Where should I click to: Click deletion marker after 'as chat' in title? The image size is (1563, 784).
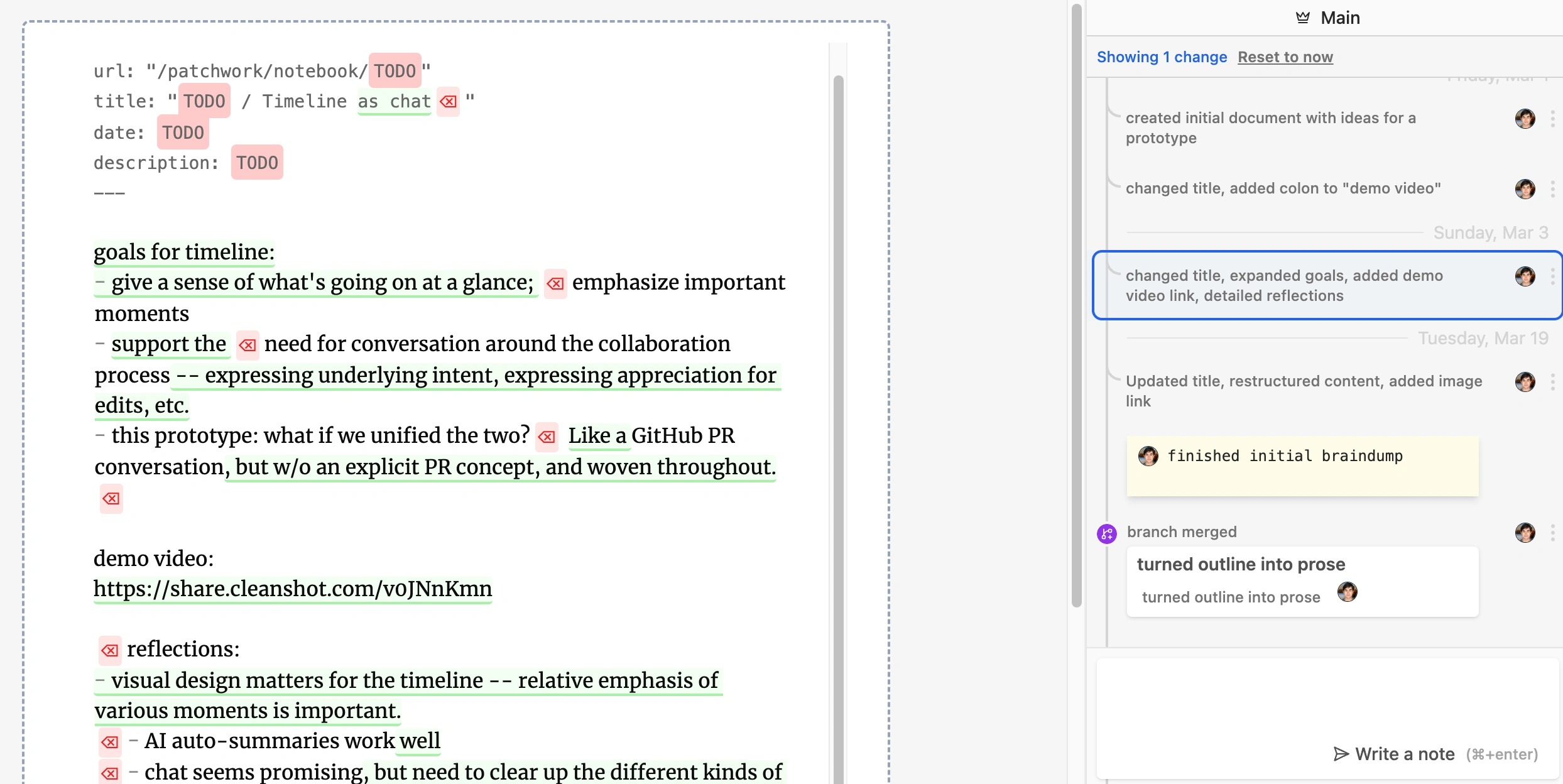pyautogui.click(x=448, y=102)
